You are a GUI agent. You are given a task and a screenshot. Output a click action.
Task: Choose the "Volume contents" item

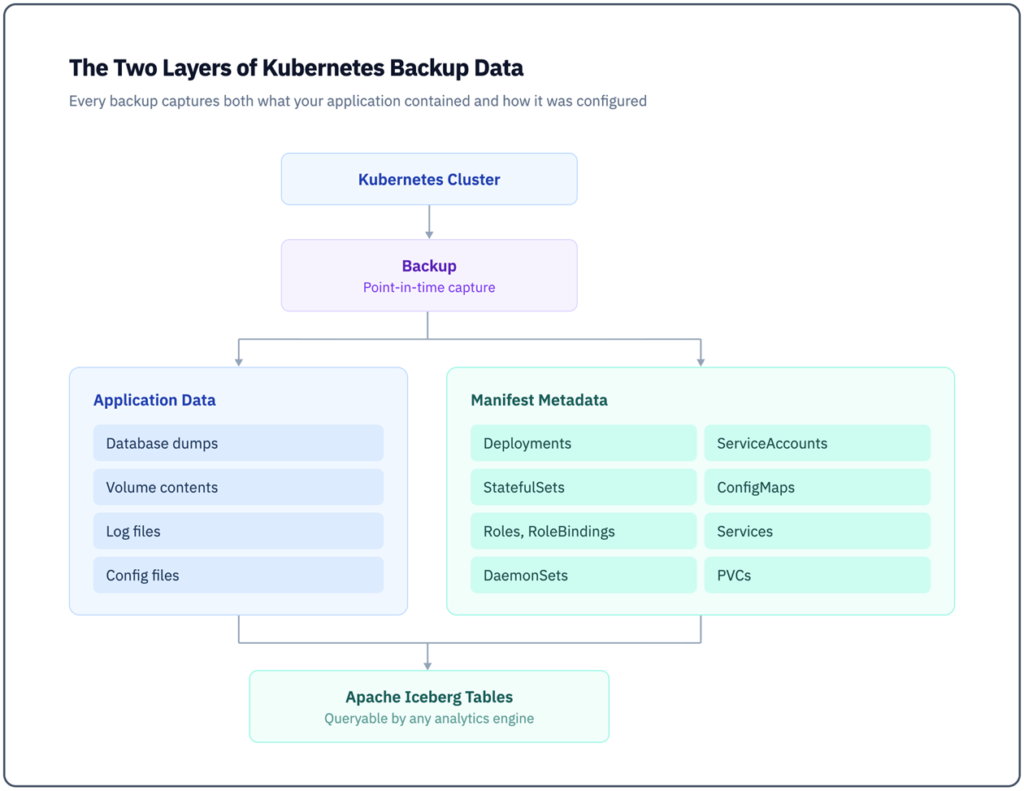click(238, 487)
